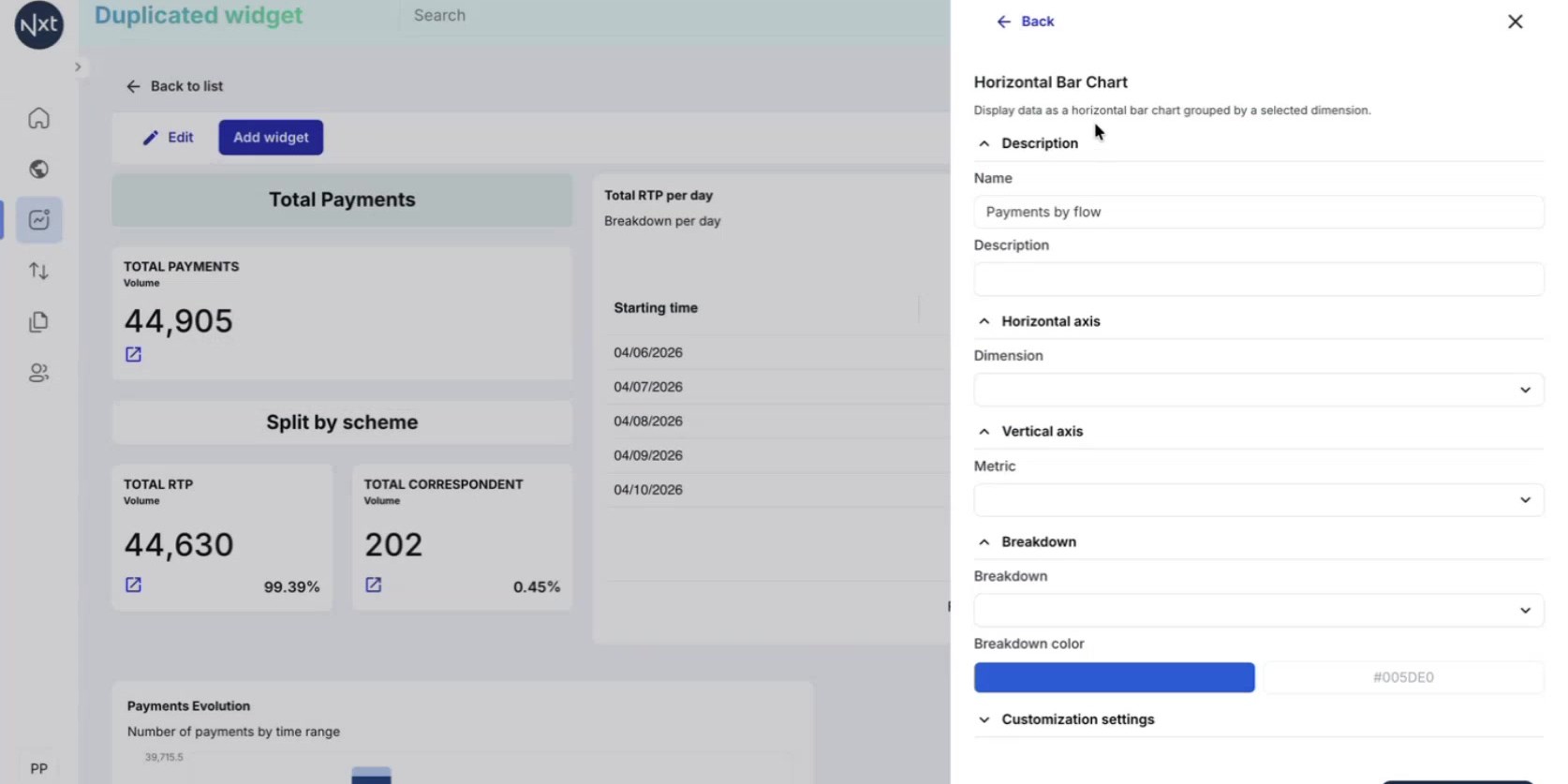The width and height of the screenshot is (1568, 784).
Task: Collapse the Vertical axis section
Action: (x=984, y=432)
